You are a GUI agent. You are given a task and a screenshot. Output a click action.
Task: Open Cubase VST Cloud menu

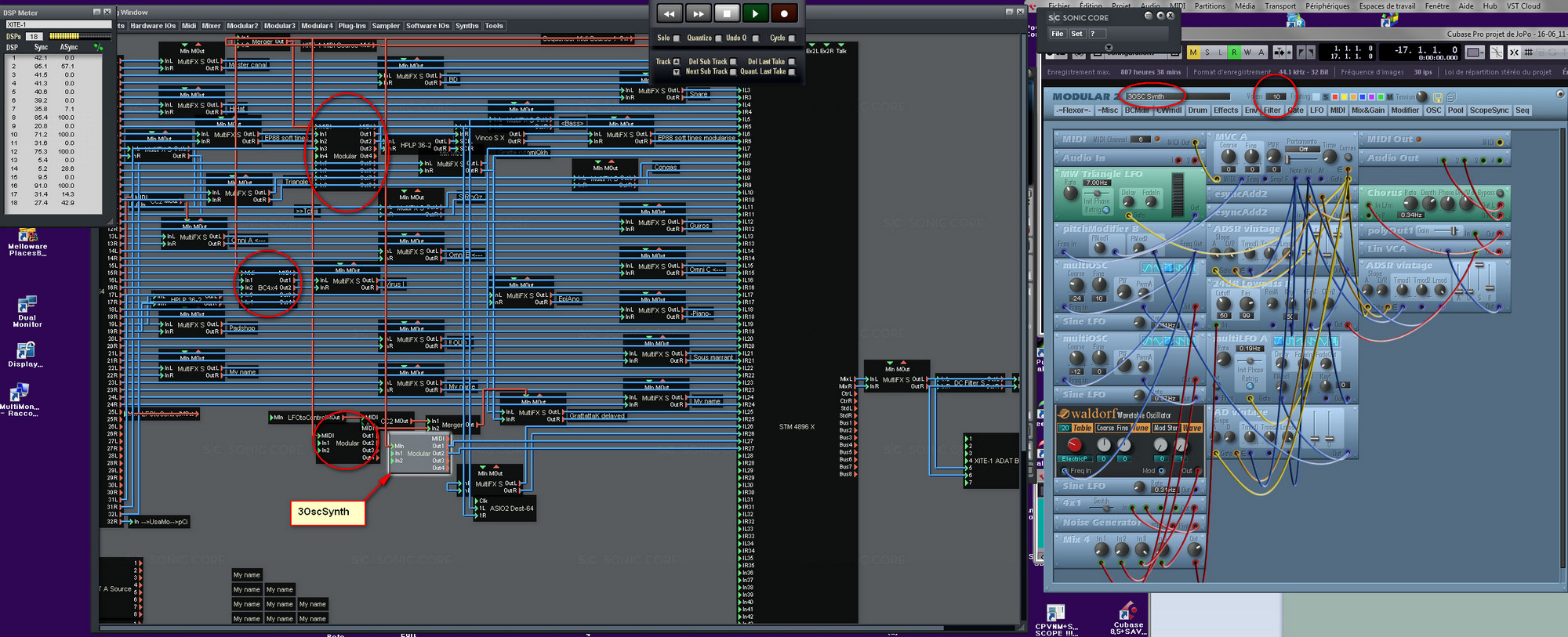1523,5
